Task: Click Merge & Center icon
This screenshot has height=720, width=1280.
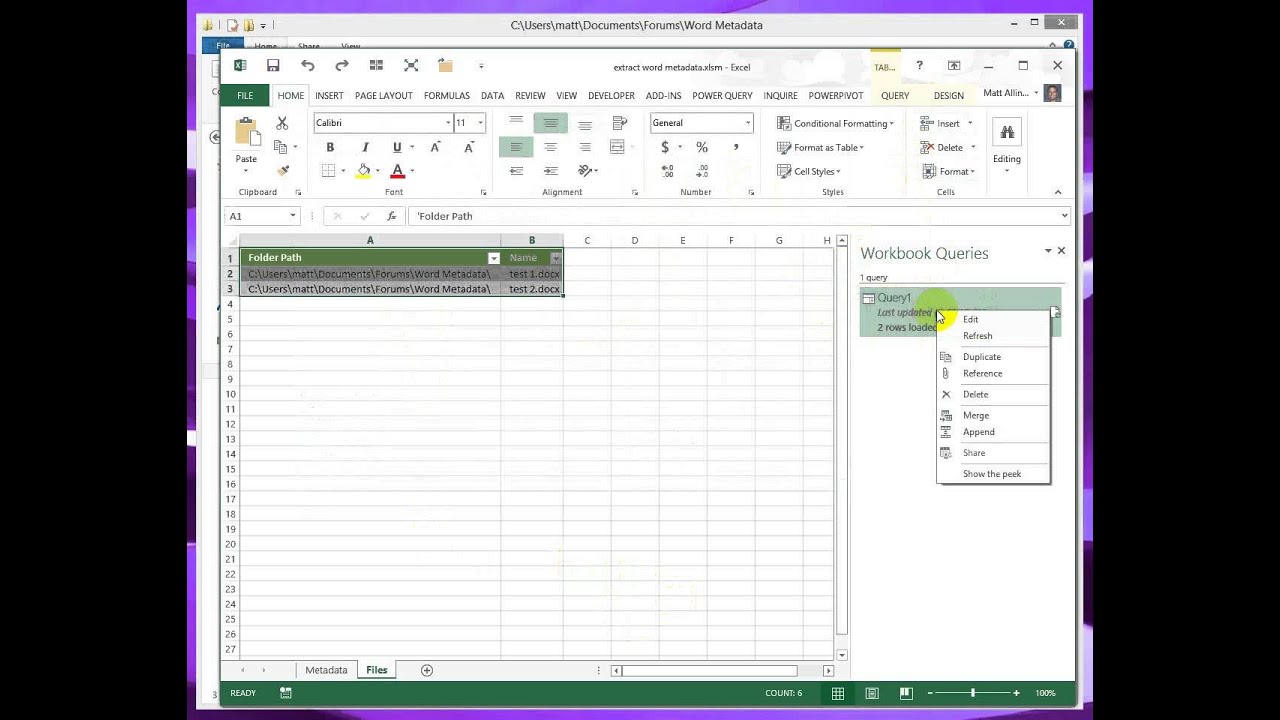Action: click(617, 147)
